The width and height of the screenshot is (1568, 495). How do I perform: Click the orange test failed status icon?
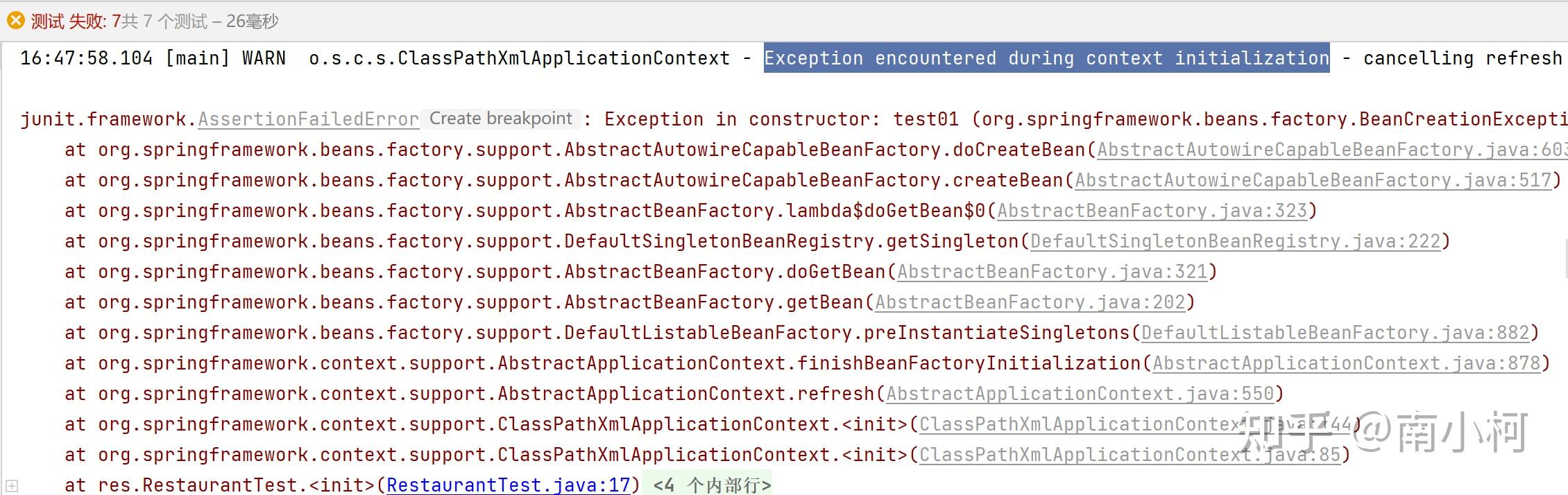(15, 21)
